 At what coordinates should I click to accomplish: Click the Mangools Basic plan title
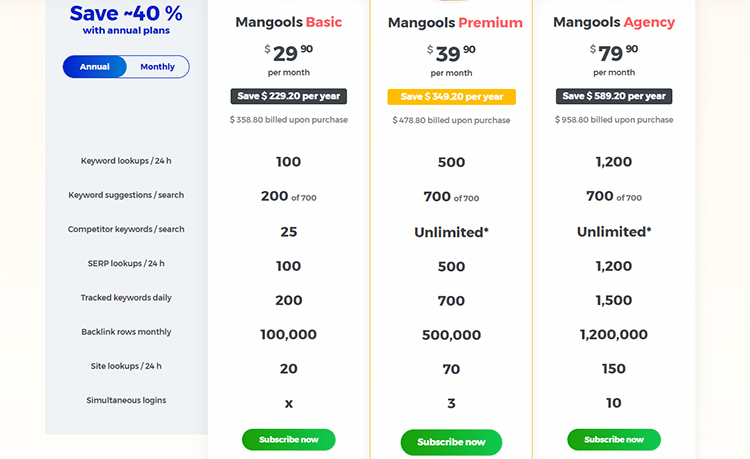pos(288,22)
